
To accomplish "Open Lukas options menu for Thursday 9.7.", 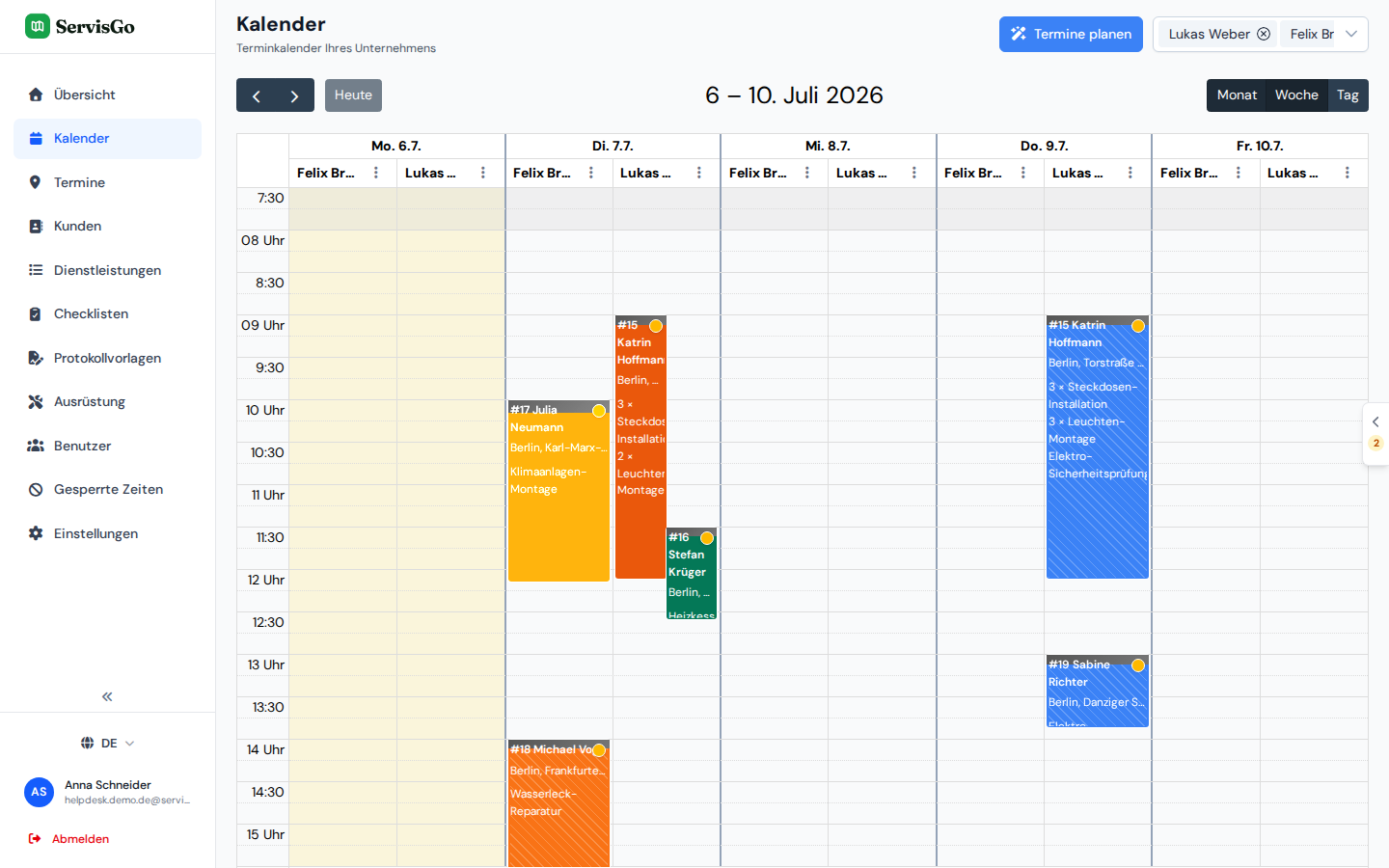I will [1130, 173].
